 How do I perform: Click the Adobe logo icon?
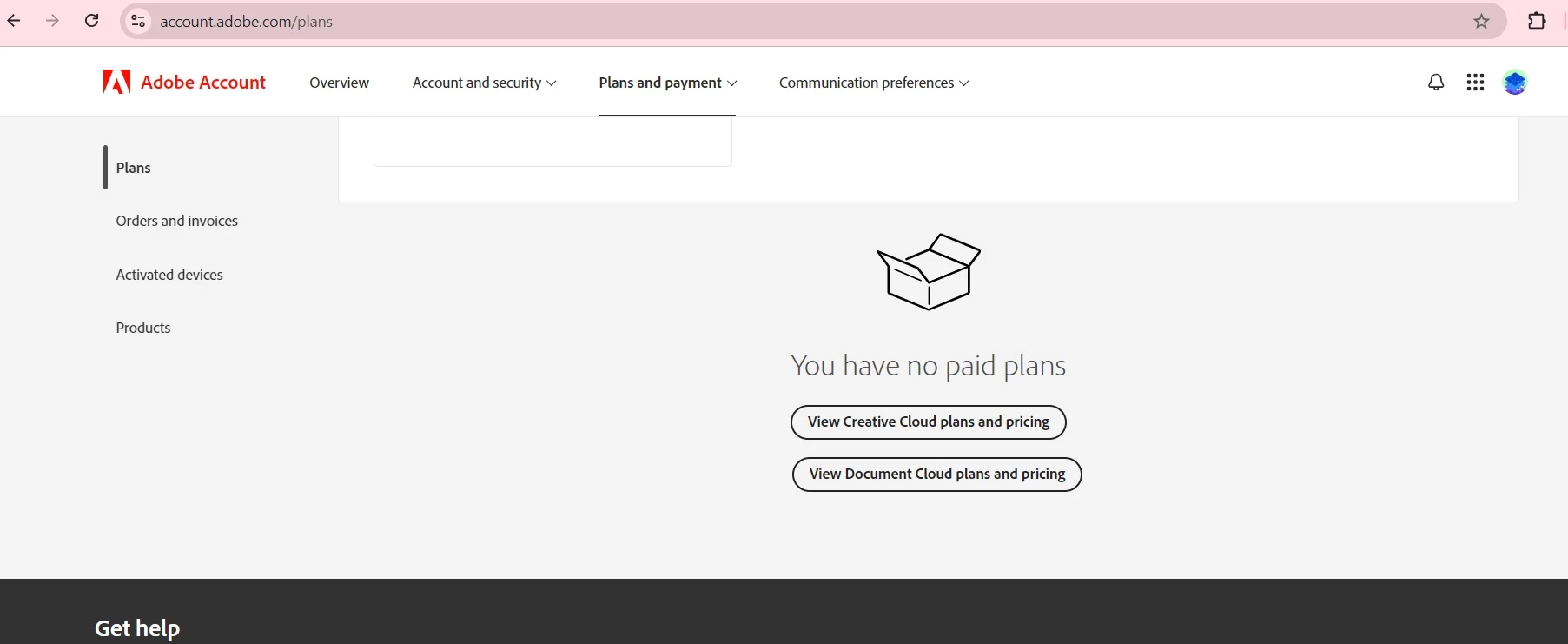(x=116, y=82)
